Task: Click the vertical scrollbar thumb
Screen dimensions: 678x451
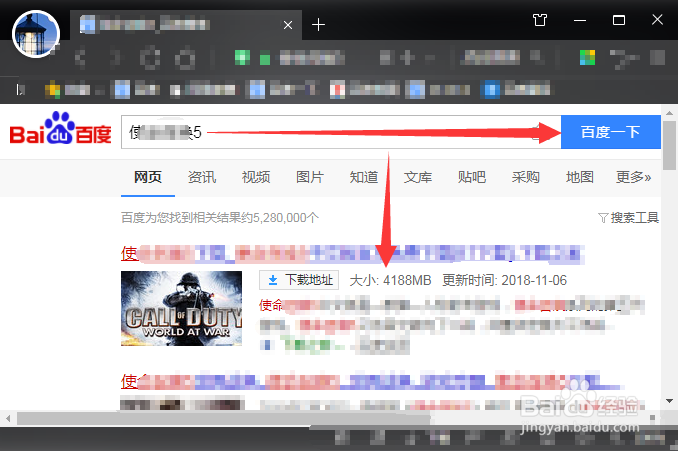Action: (669, 145)
